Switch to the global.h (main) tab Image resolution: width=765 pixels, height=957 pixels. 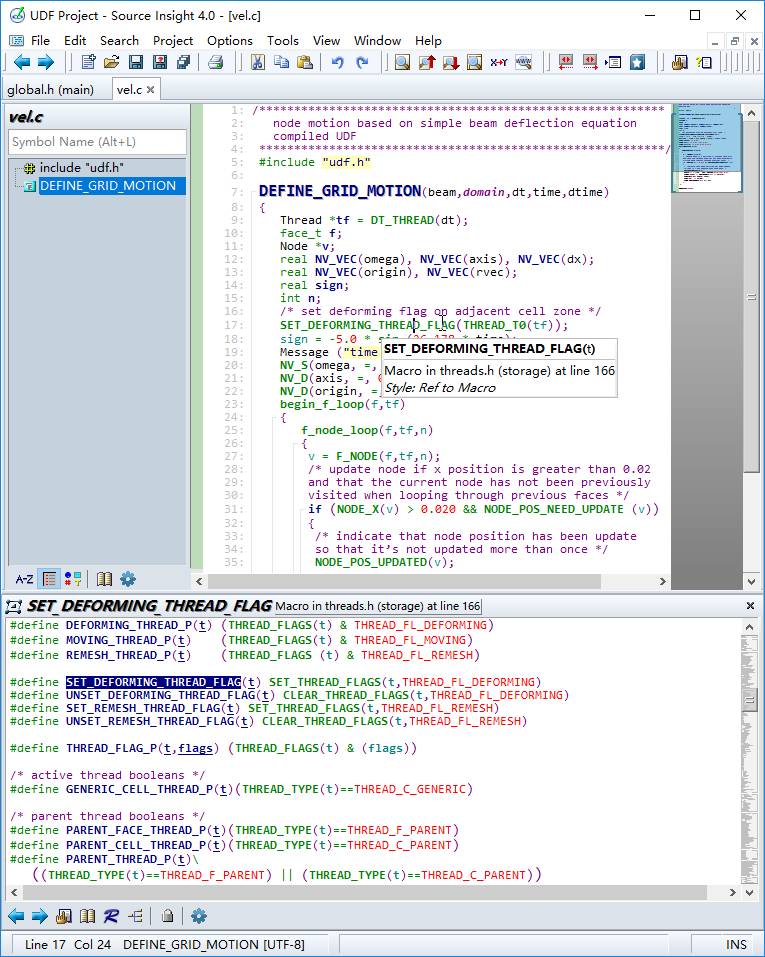51,89
